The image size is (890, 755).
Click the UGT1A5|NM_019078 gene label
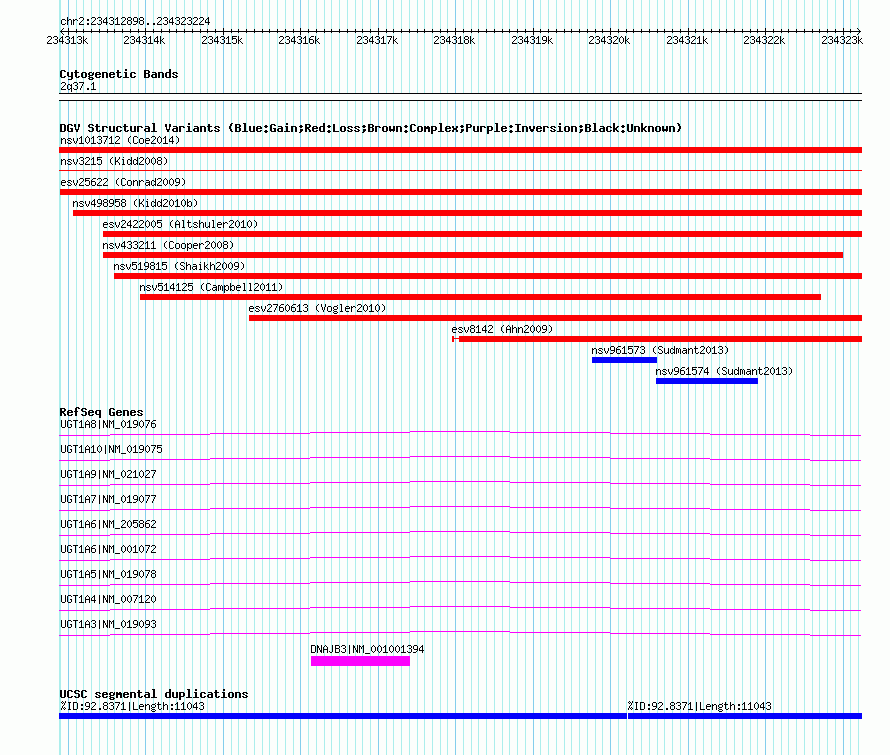tap(108, 574)
